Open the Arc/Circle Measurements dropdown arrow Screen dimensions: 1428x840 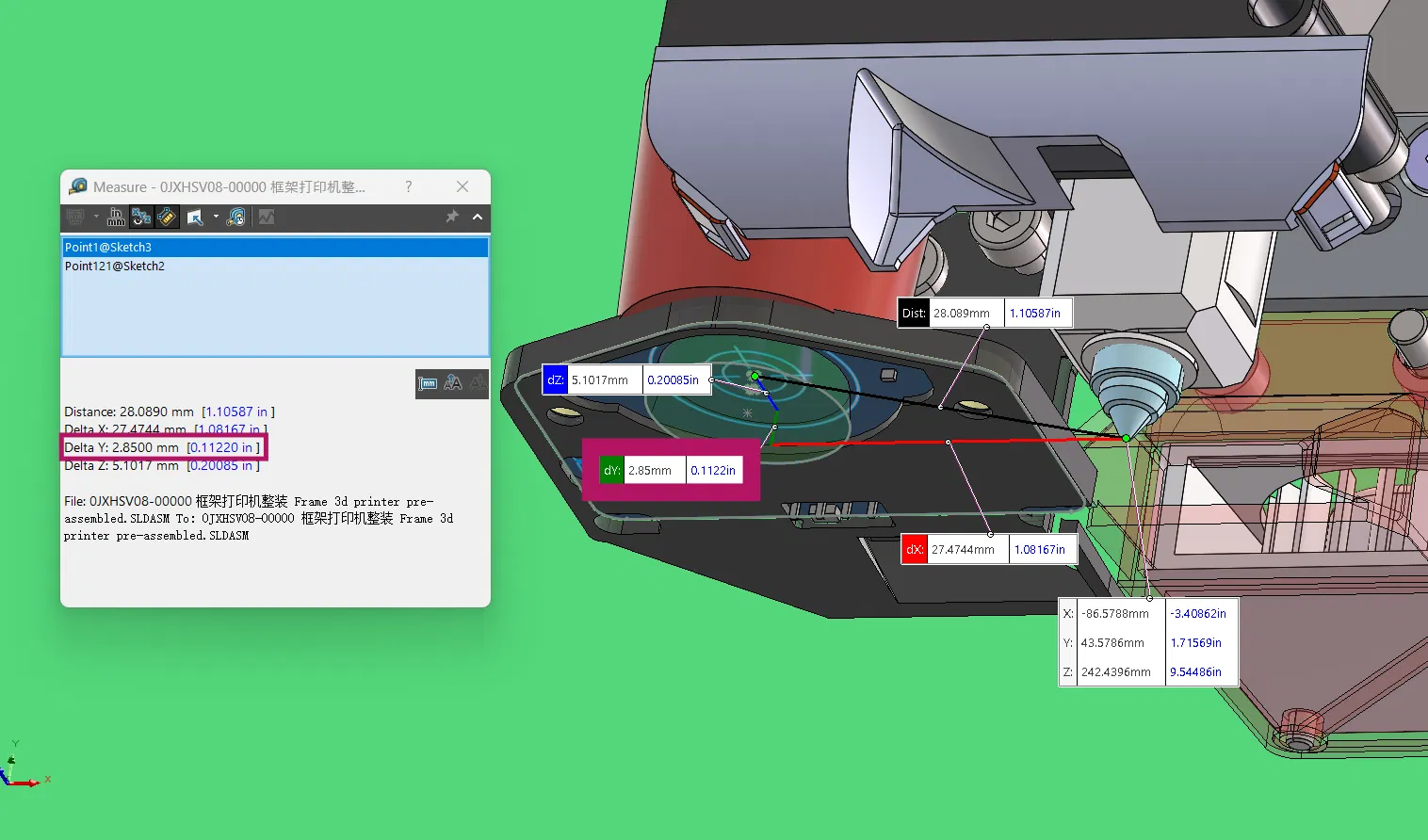tap(96, 218)
